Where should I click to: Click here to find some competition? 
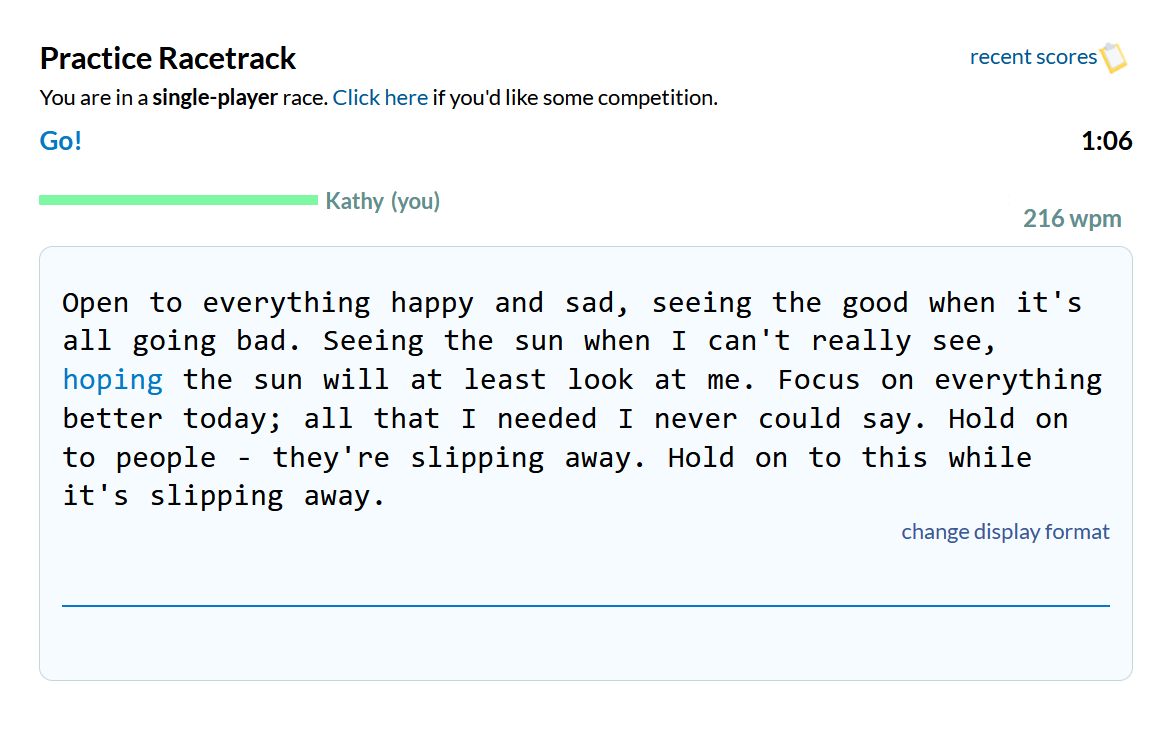380,97
